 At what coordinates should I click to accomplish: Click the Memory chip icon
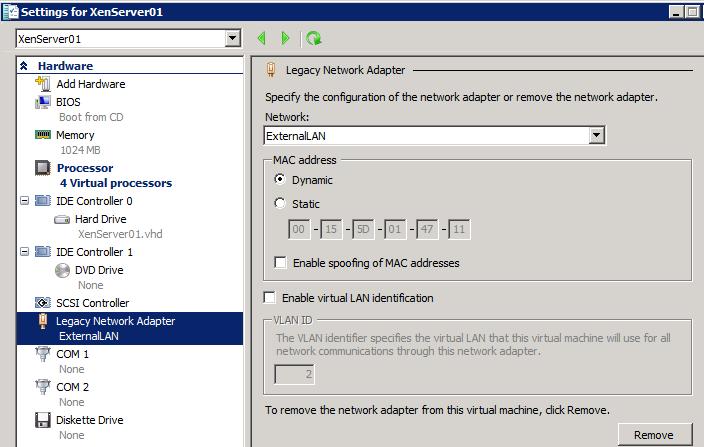(x=43, y=135)
